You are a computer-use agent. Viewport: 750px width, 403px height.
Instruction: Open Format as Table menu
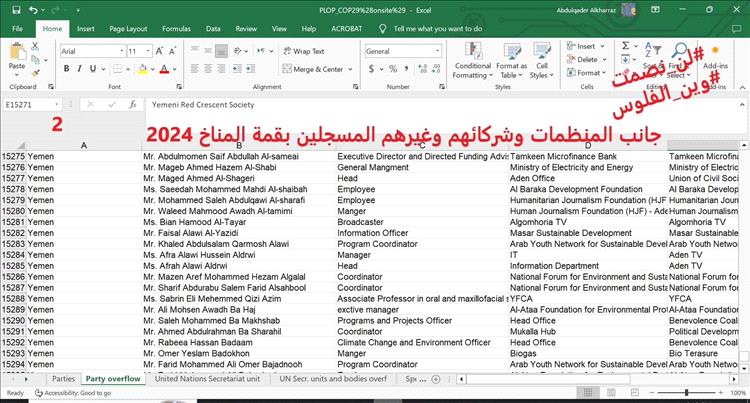point(511,61)
